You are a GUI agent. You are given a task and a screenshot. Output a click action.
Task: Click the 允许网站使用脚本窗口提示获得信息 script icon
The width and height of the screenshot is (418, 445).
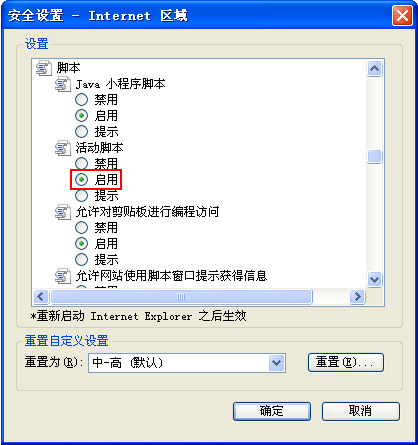pos(63,276)
